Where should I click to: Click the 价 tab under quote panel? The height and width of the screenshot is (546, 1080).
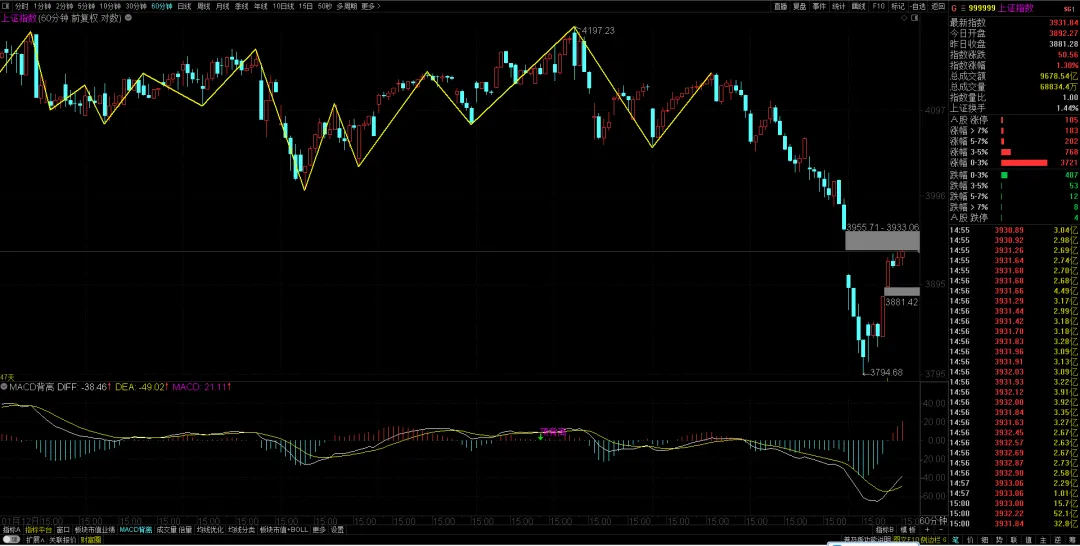tap(971, 540)
